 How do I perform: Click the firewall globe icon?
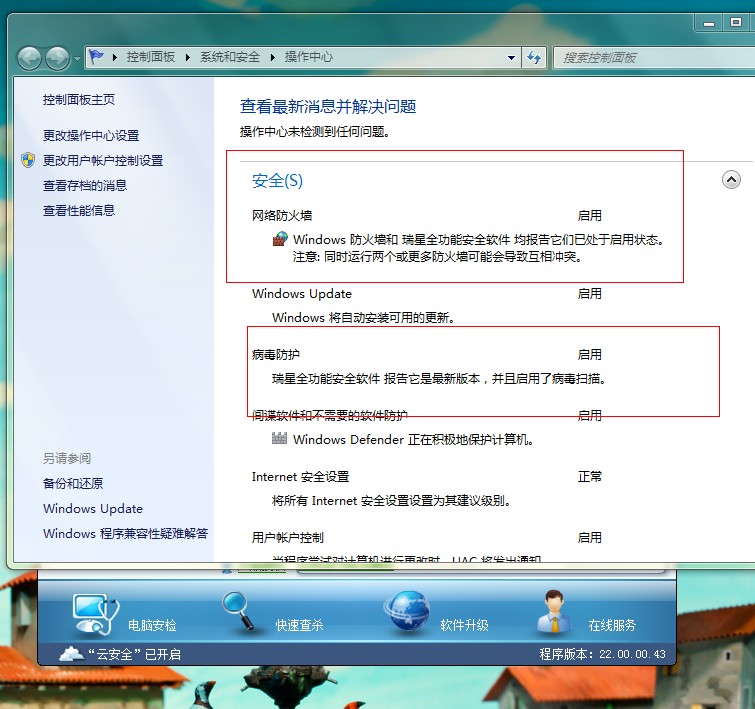[x=280, y=239]
